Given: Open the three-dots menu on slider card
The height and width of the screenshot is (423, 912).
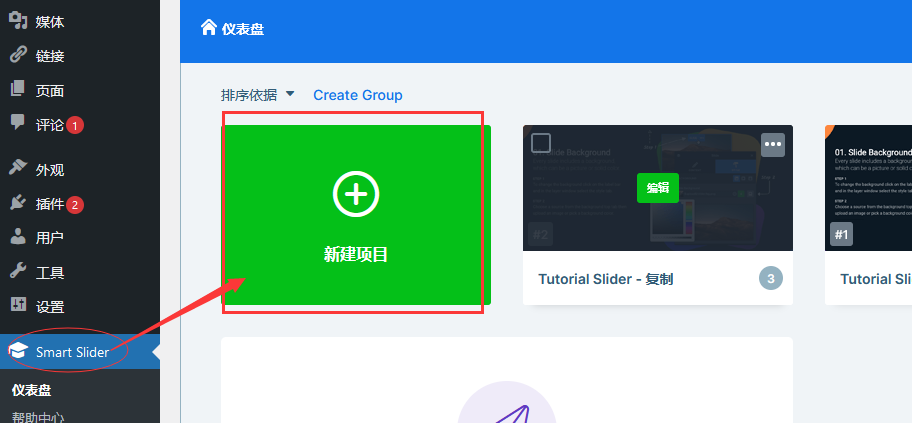Looking at the screenshot, I should (772, 144).
